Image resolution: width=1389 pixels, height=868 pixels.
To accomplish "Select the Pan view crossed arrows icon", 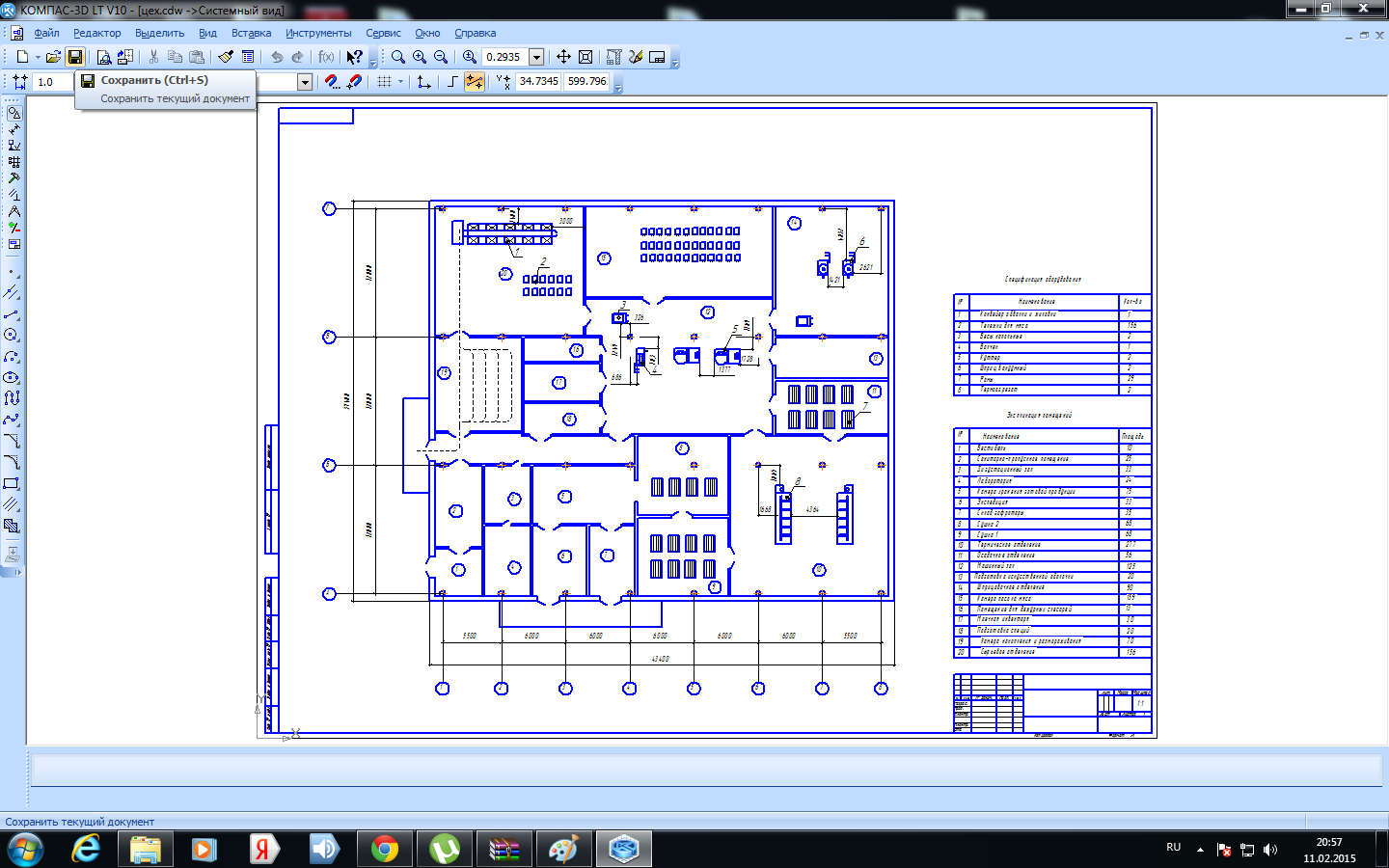I will [x=563, y=57].
